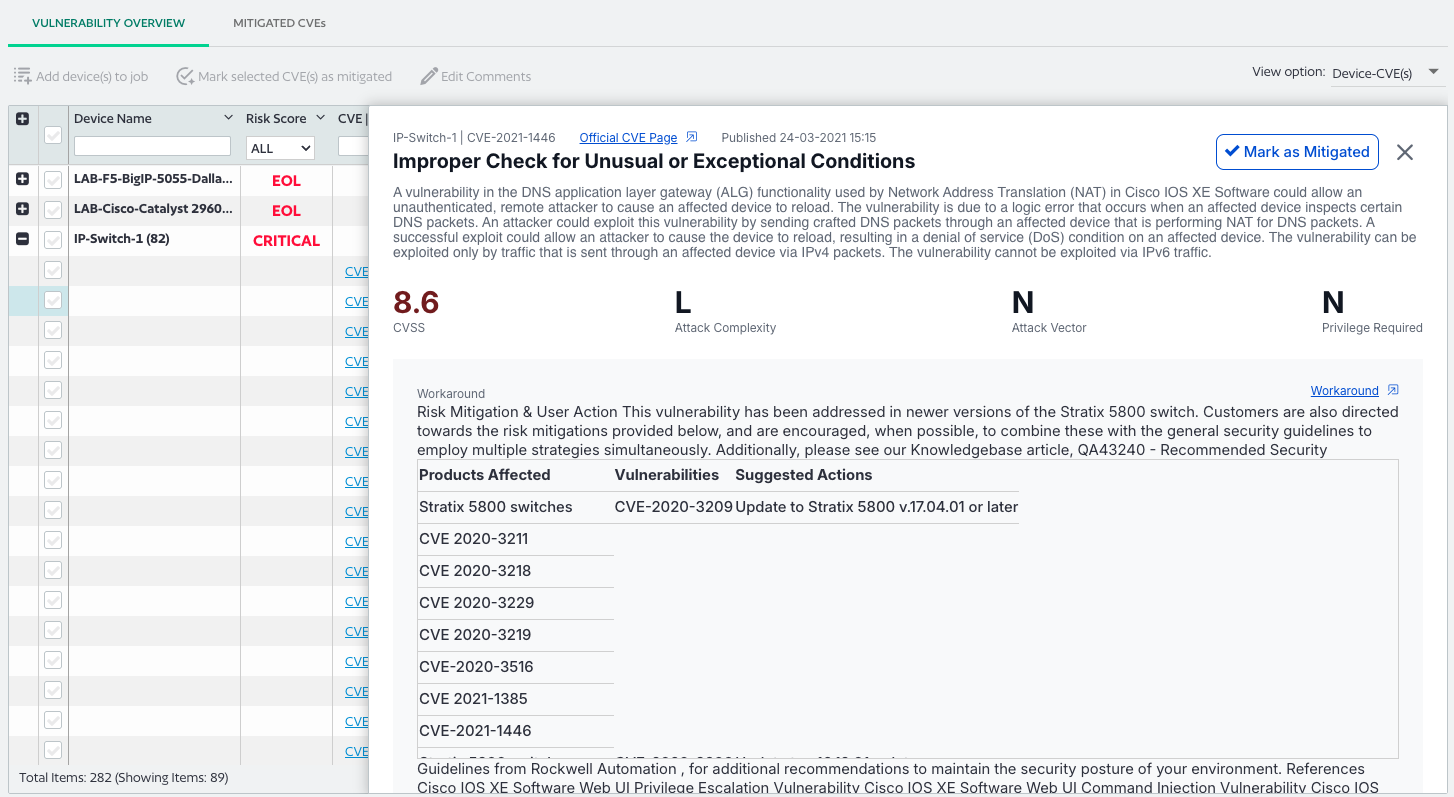This screenshot has height=797, width=1454.
Task: Open the View option Device-CVE(s) dropdown
Action: 1386,73
